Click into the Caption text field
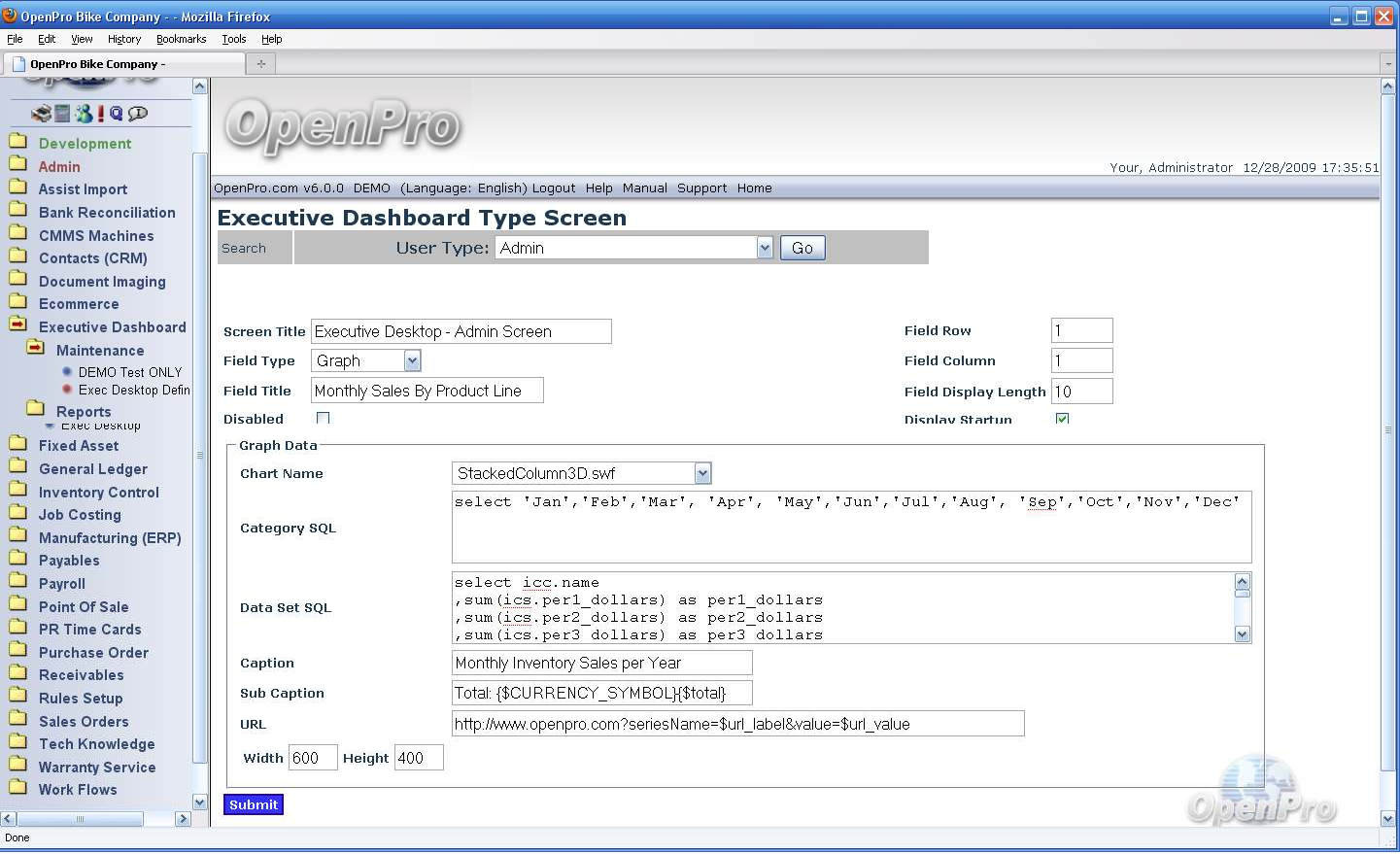1400x854 pixels. click(x=601, y=663)
